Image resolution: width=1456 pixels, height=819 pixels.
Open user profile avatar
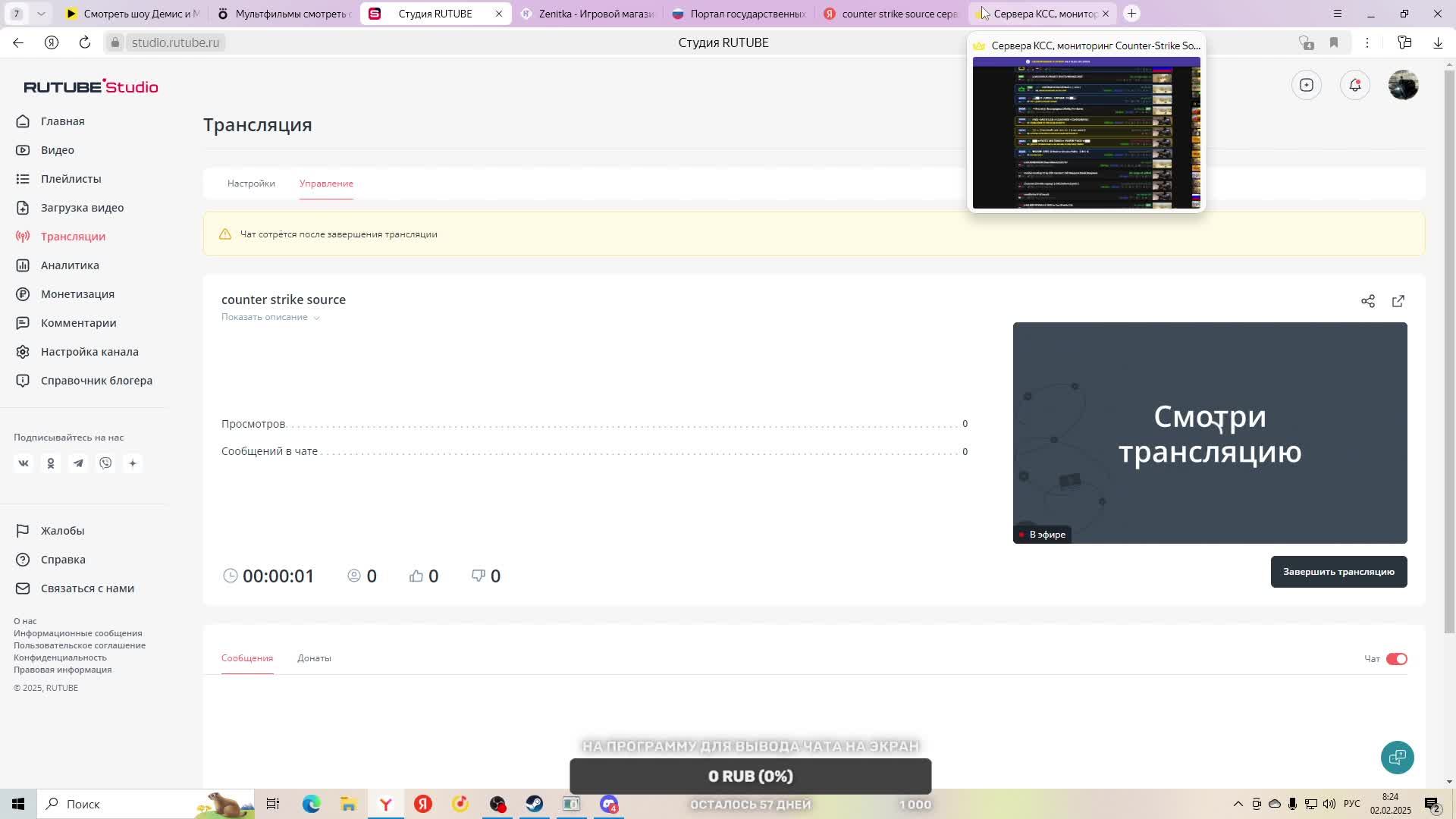click(1403, 85)
